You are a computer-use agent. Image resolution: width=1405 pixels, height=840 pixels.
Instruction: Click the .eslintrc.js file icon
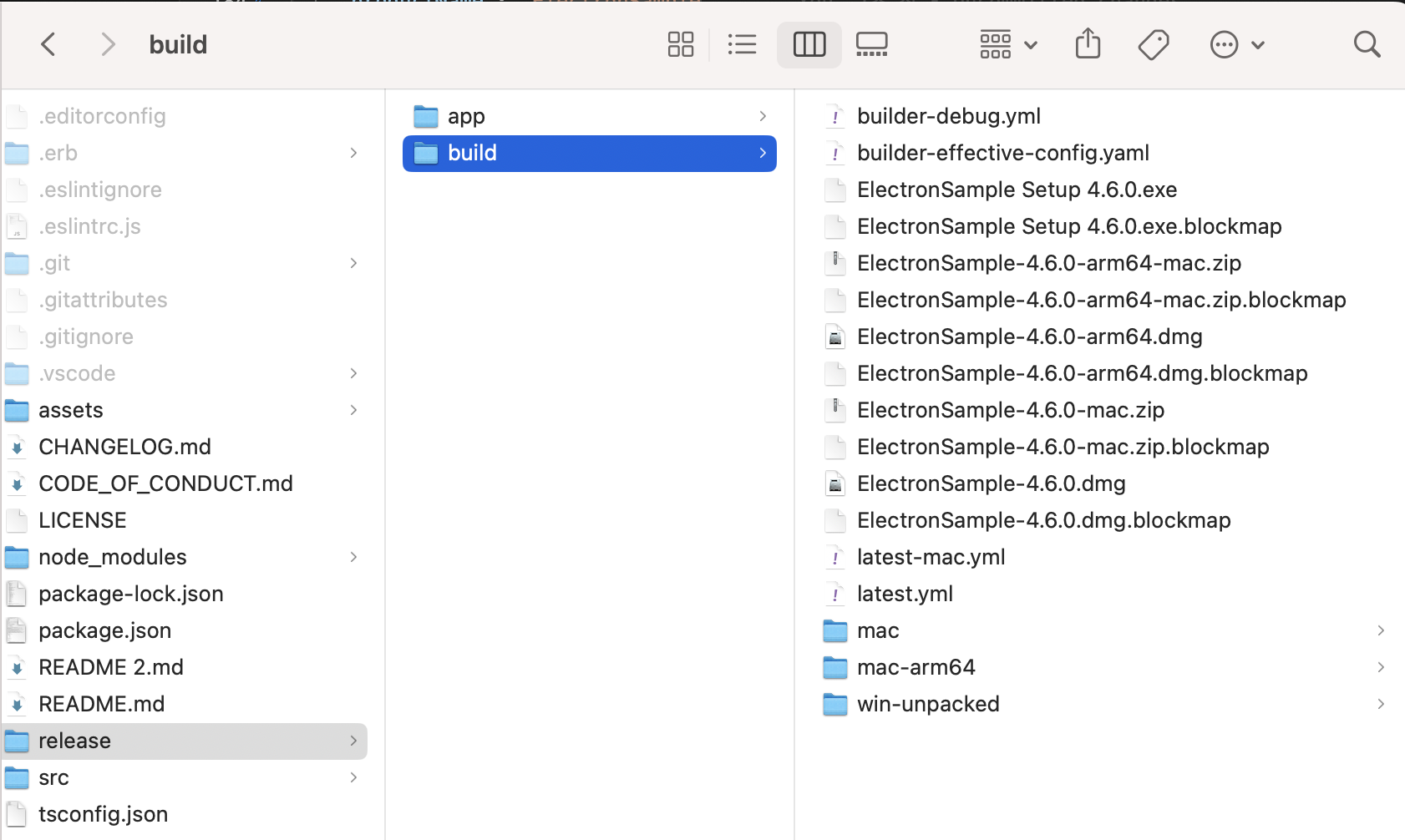17,226
